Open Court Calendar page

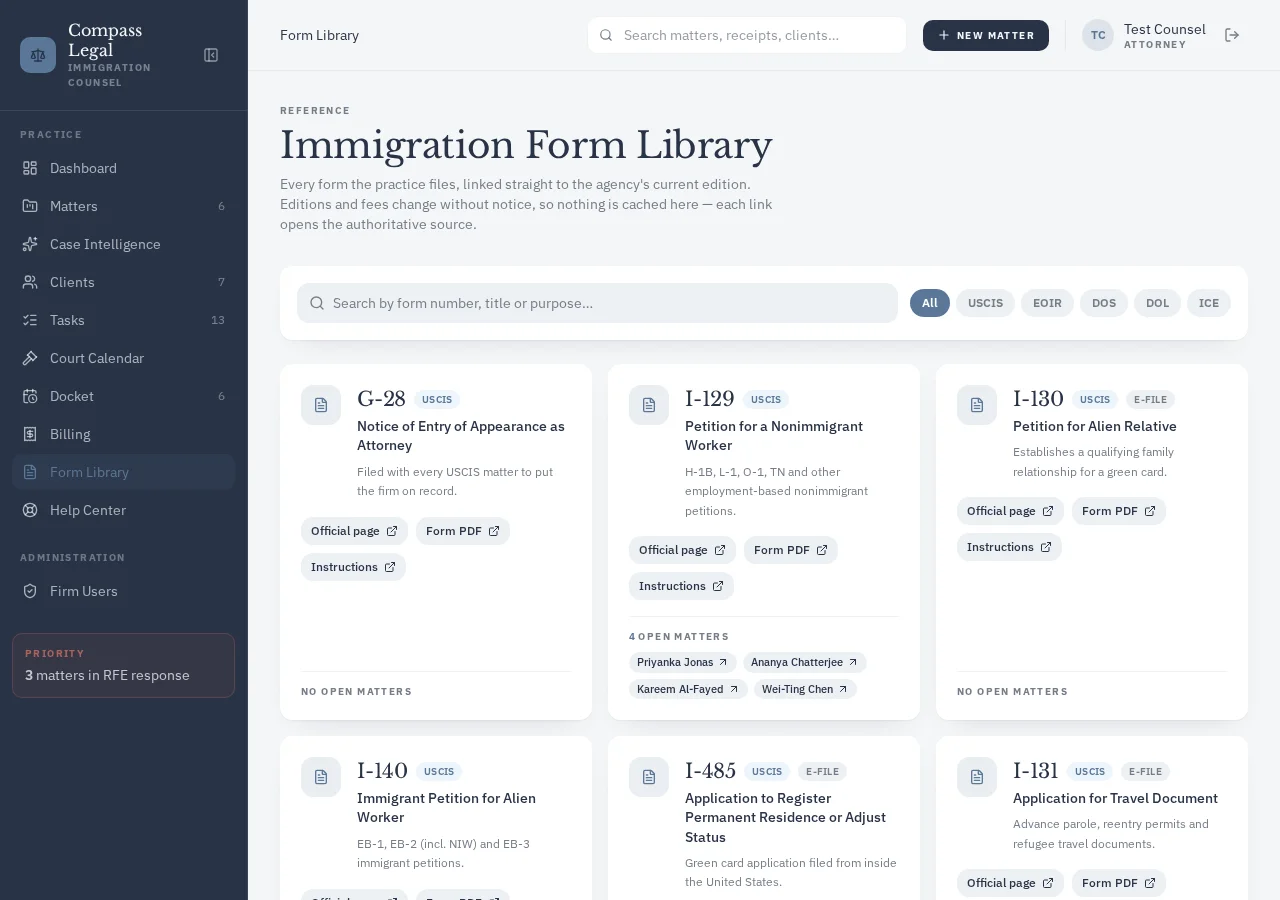(x=124, y=358)
